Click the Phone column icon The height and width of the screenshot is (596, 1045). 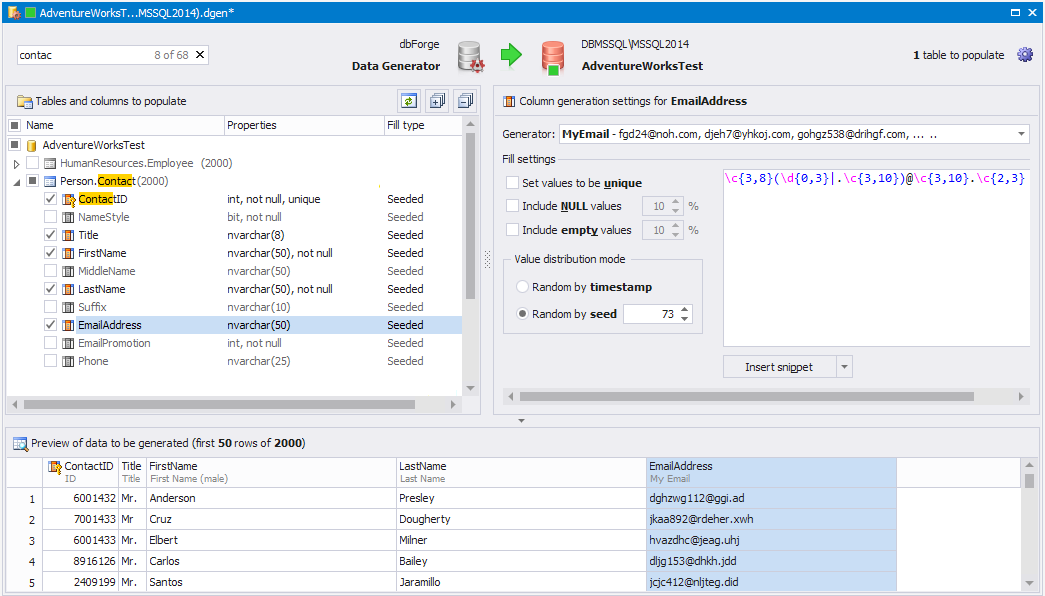pos(68,361)
